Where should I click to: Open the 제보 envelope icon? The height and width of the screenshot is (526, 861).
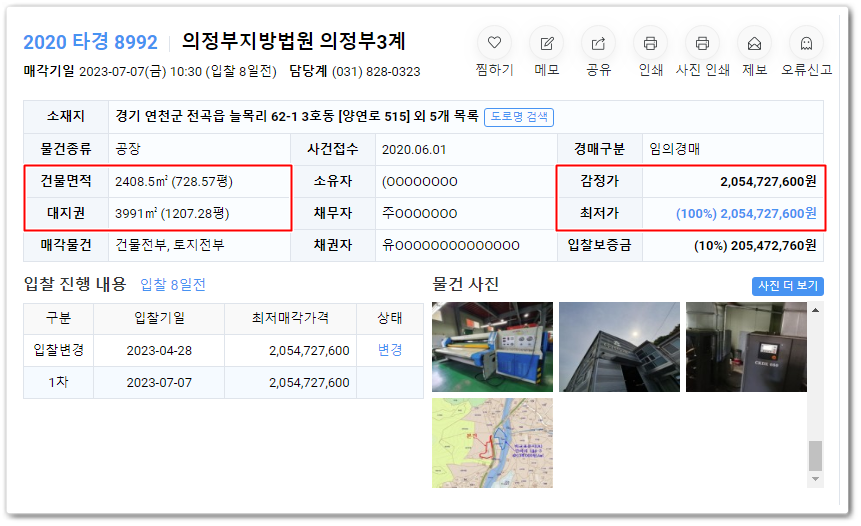tap(754, 43)
